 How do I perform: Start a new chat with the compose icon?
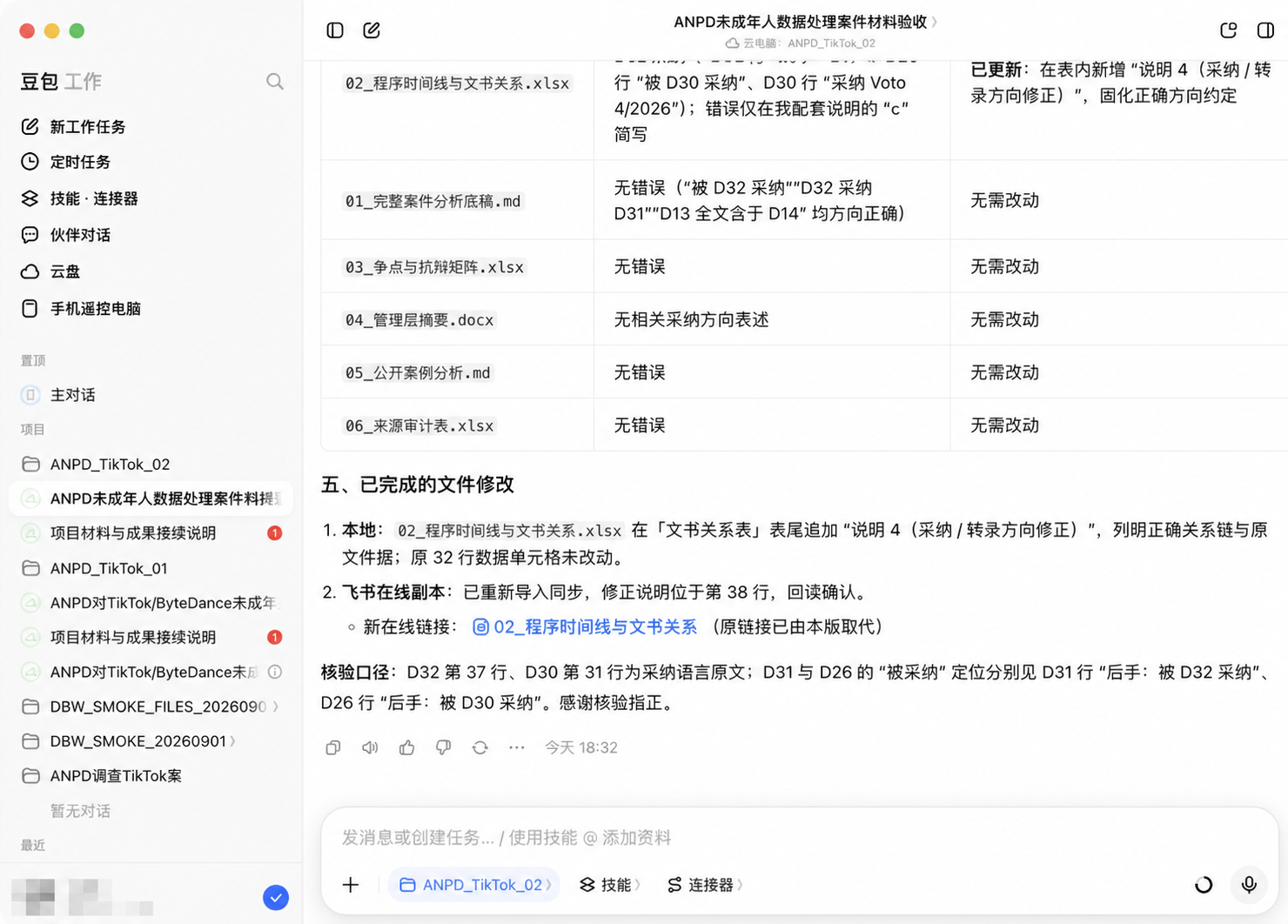(372, 30)
